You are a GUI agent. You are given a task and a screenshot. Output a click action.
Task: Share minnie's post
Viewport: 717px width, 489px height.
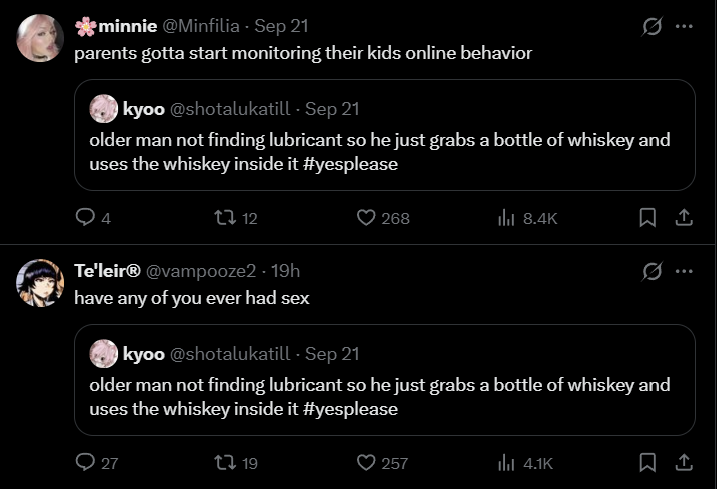click(x=684, y=217)
